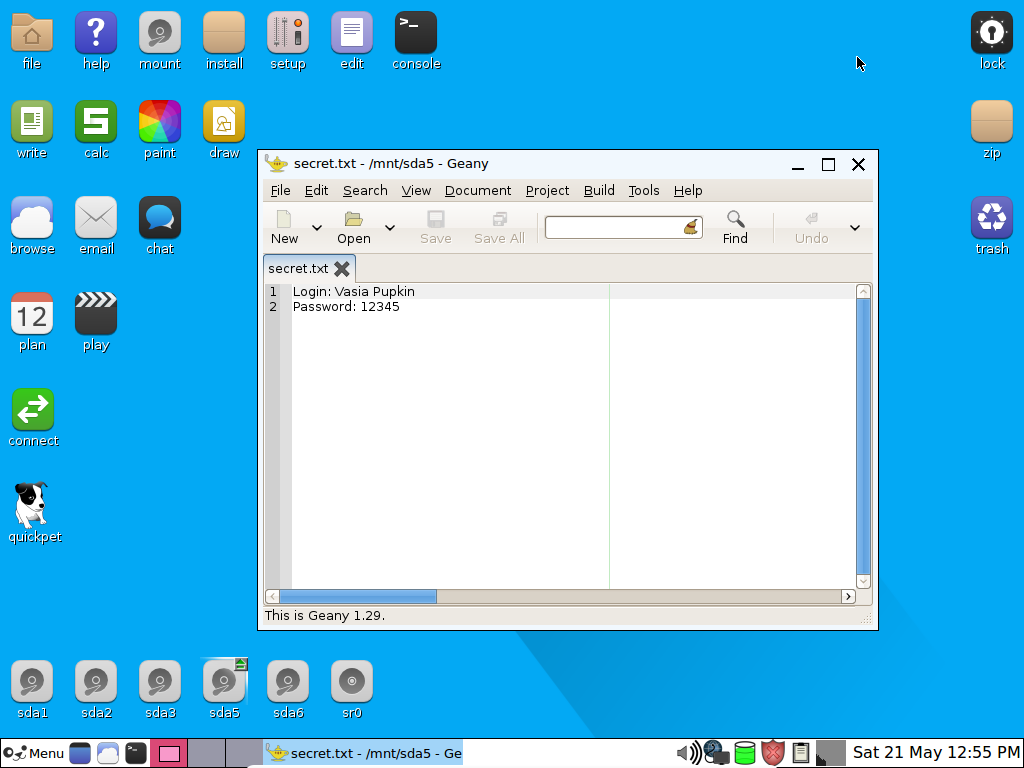This screenshot has height=768, width=1024.
Task: Click the clipboard tray icon
Action: click(x=801, y=753)
